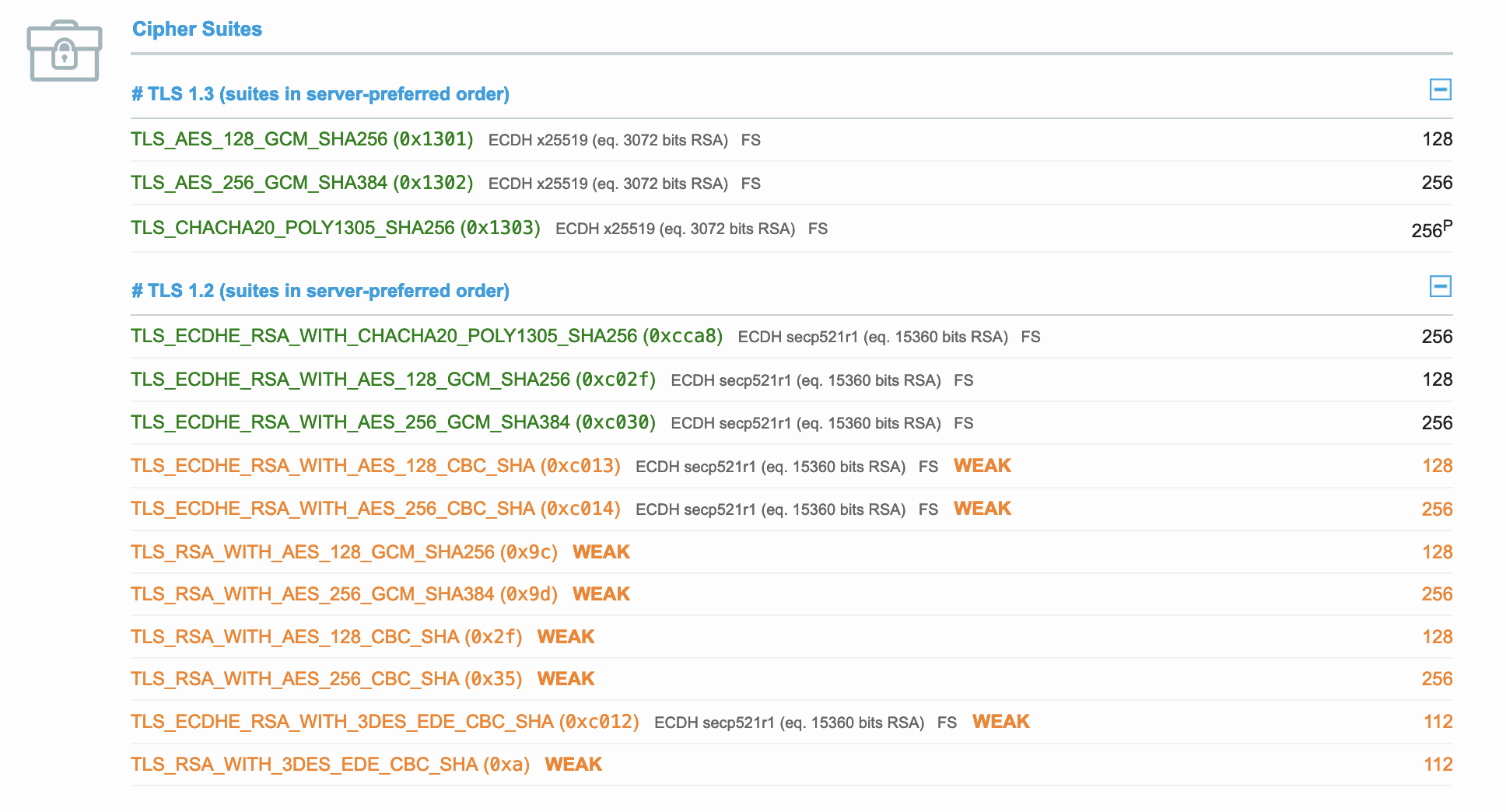This screenshot has height=812, width=1506.
Task: Select TLS_CHACHA20_POLY1305_SHA256 (0x1303) entry
Action: [x=335, y=228]
